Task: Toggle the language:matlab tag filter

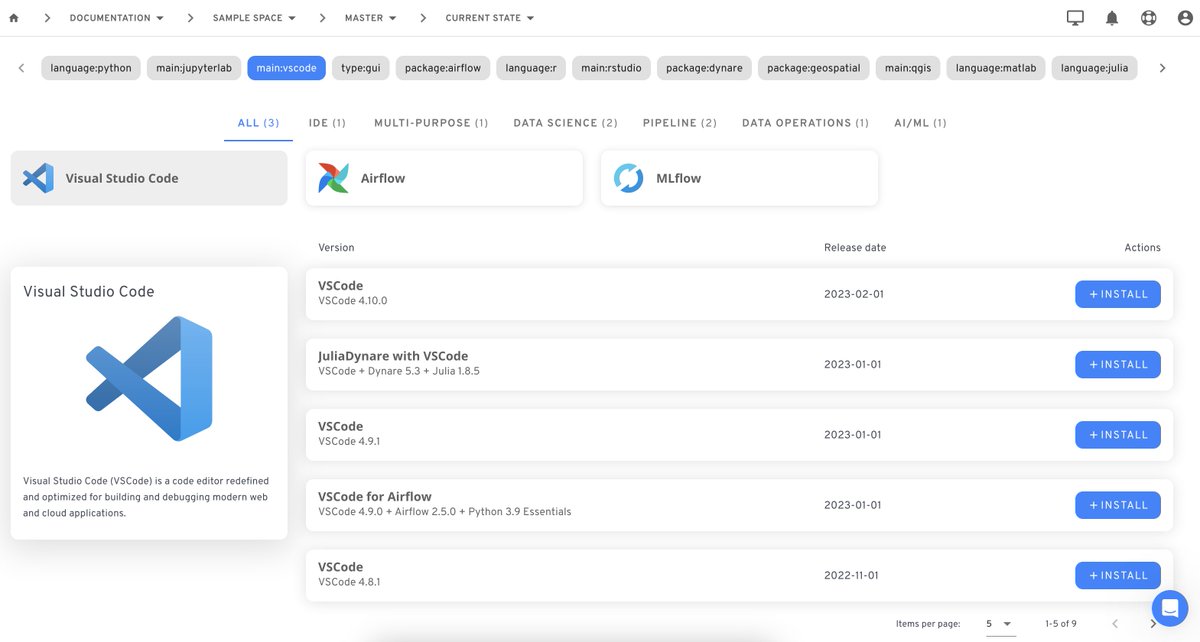Action: (x=996, y=68)
